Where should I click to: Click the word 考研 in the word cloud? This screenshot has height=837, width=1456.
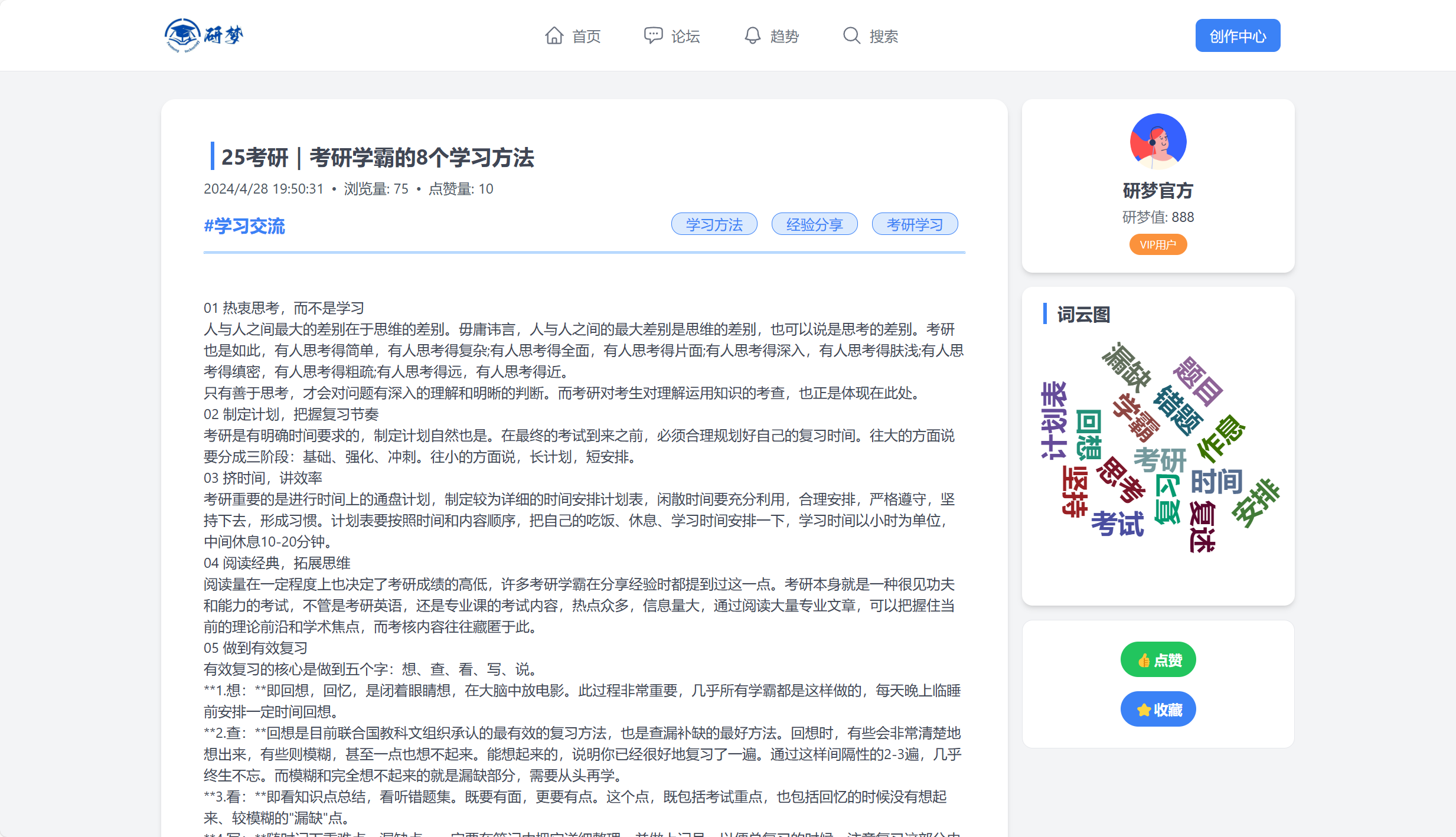point(1160,460)
